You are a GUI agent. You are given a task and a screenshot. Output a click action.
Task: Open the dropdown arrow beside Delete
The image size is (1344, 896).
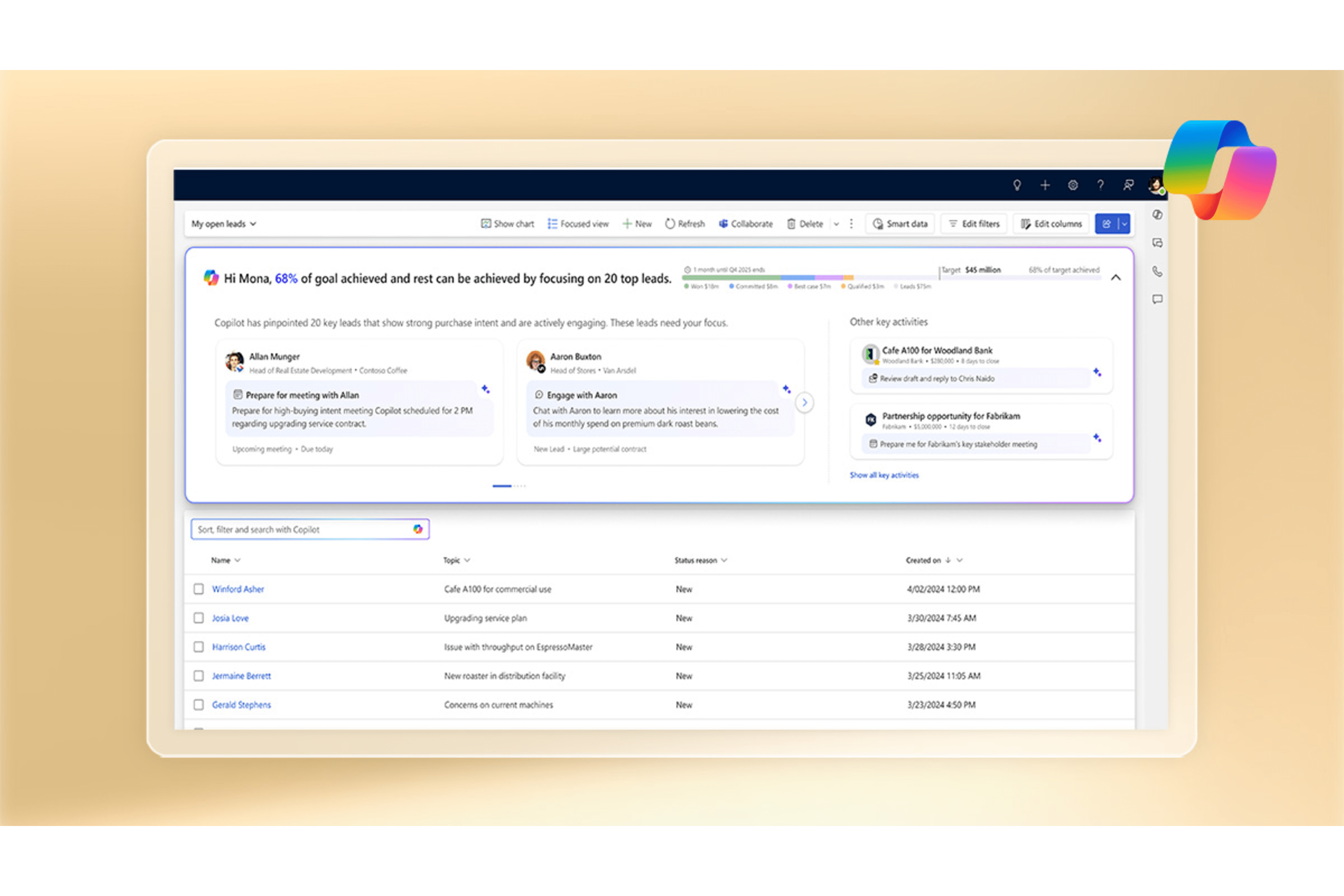point(836,224)
